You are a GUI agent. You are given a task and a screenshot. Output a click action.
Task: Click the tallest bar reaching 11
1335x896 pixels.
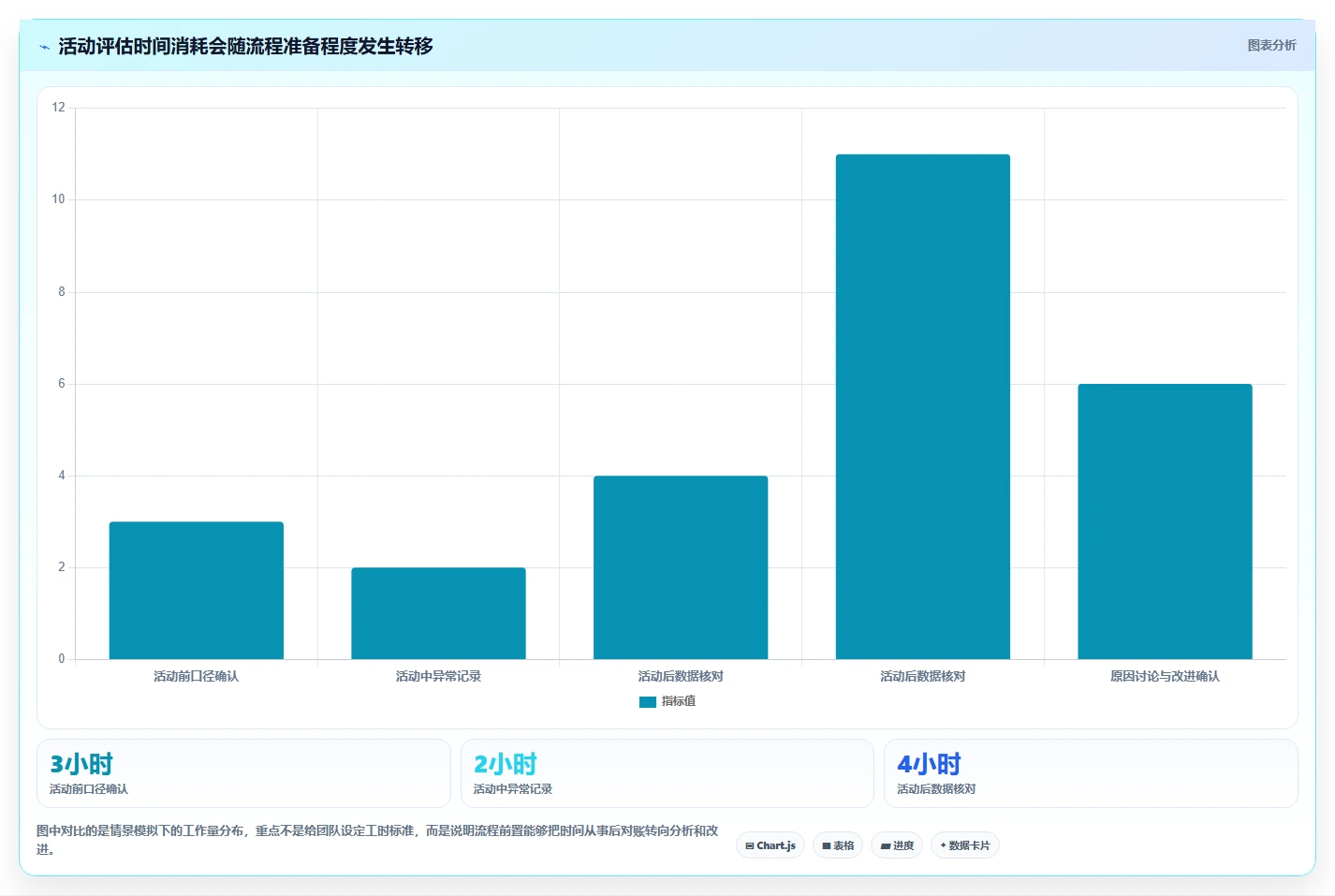tap(923, 406)
